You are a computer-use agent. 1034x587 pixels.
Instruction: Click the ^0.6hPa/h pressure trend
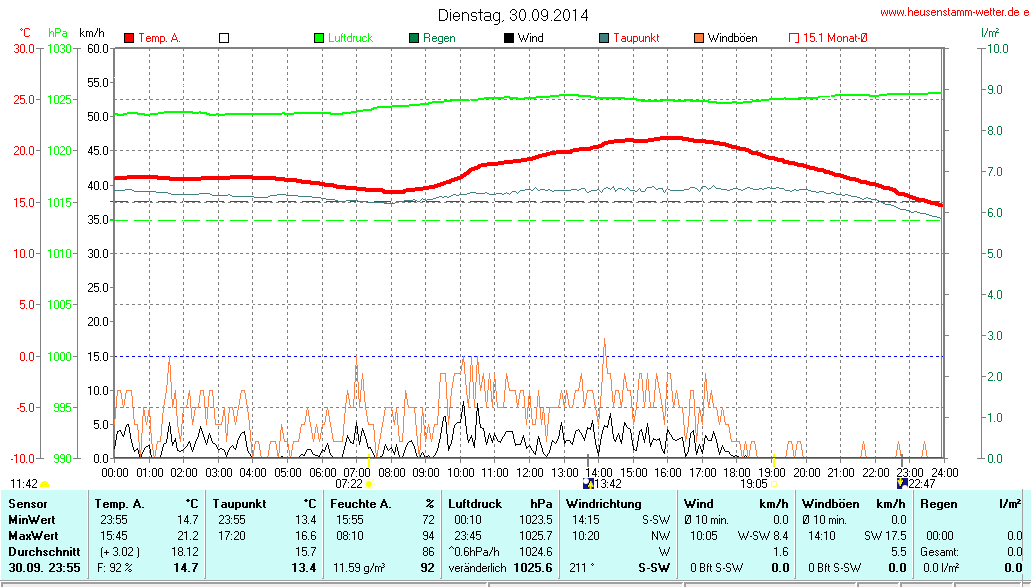[473, 551]
